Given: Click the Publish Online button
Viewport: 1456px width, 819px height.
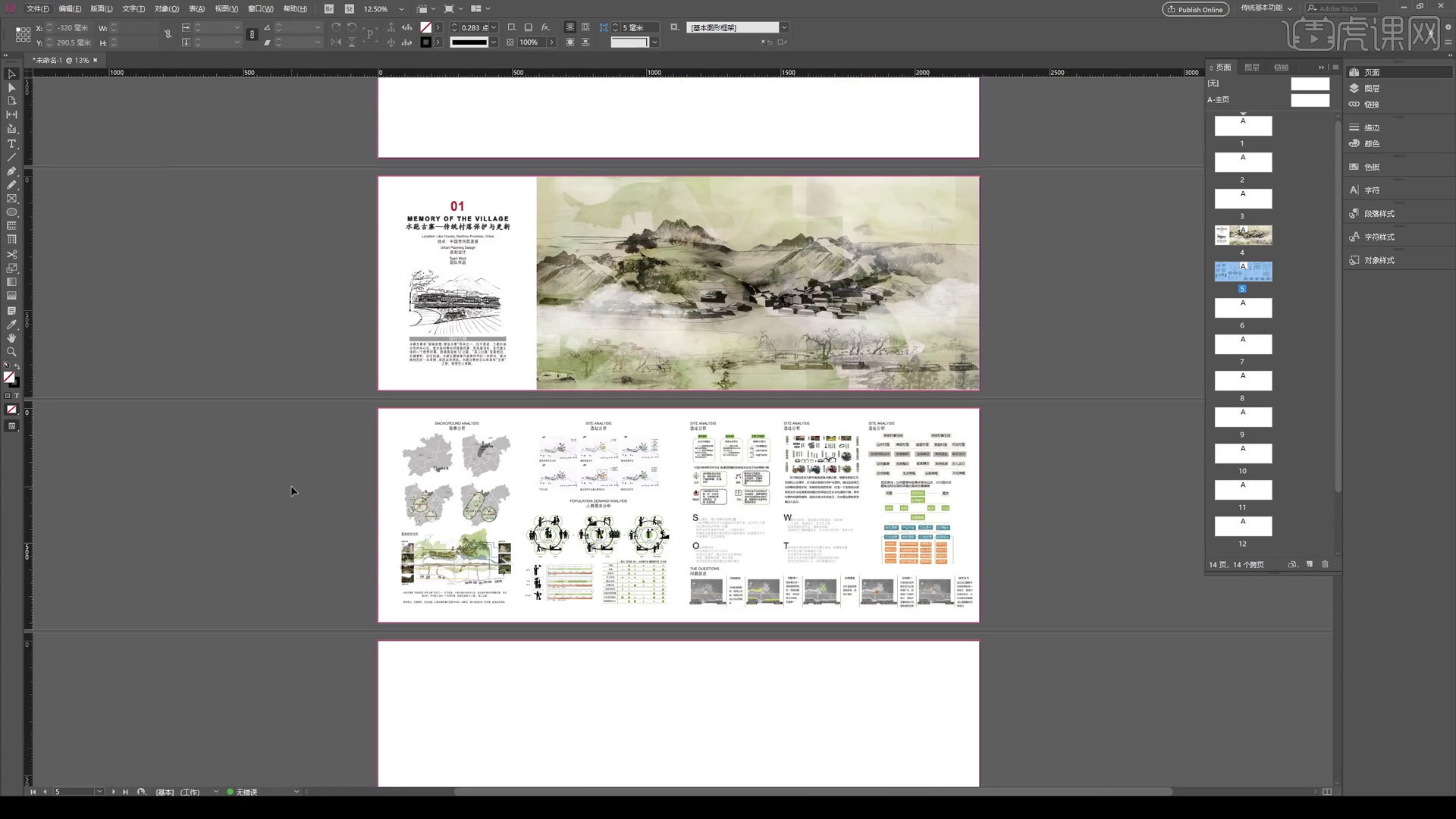Looking at the screenshot, I should point(1195,9).
